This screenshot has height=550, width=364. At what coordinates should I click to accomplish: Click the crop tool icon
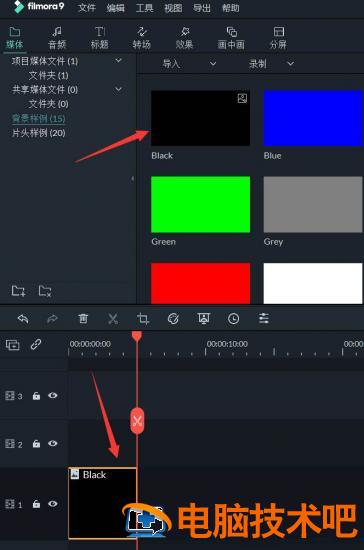click(143, 319)
